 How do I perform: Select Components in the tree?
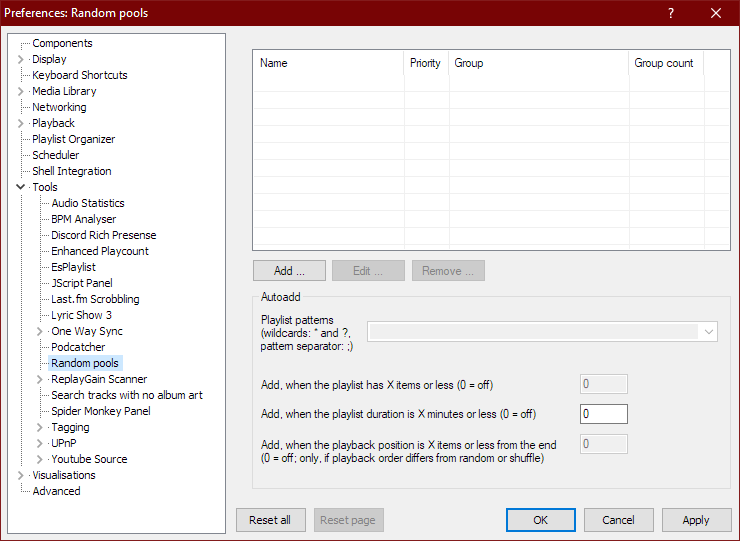click(x=62, y=43)
